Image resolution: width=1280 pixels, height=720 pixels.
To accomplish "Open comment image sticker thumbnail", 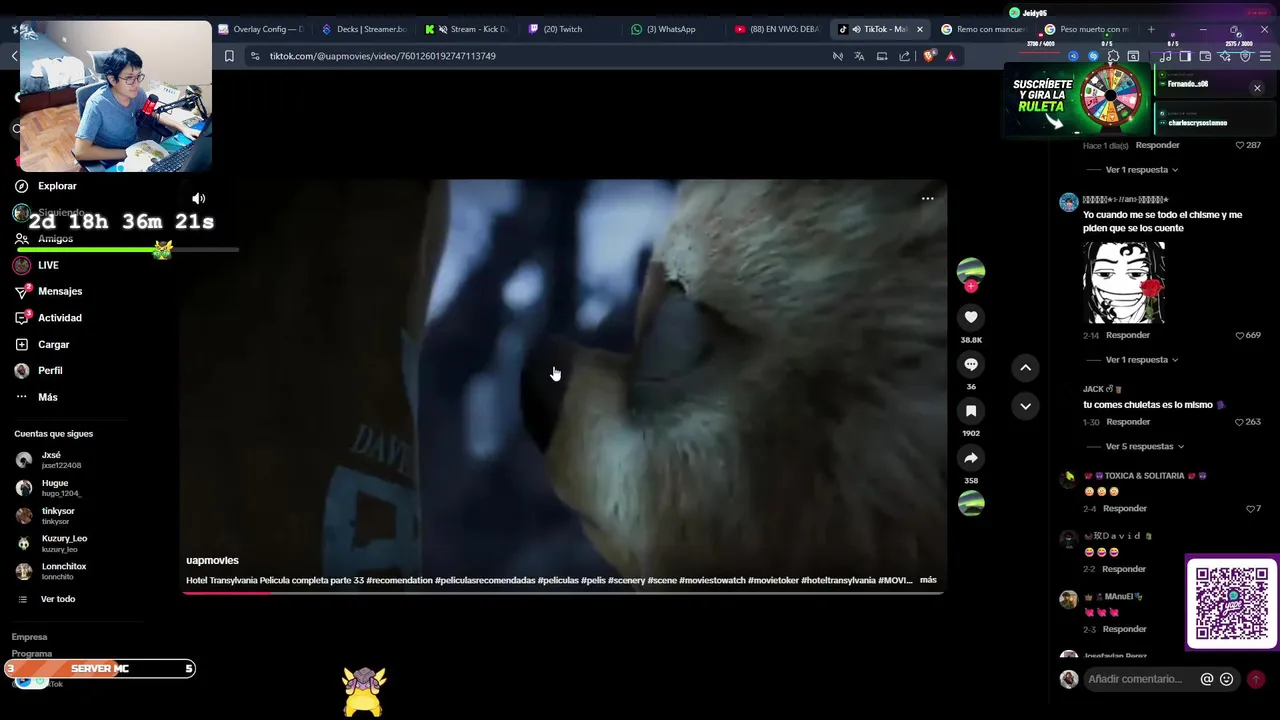I will tap(1124, 282).
